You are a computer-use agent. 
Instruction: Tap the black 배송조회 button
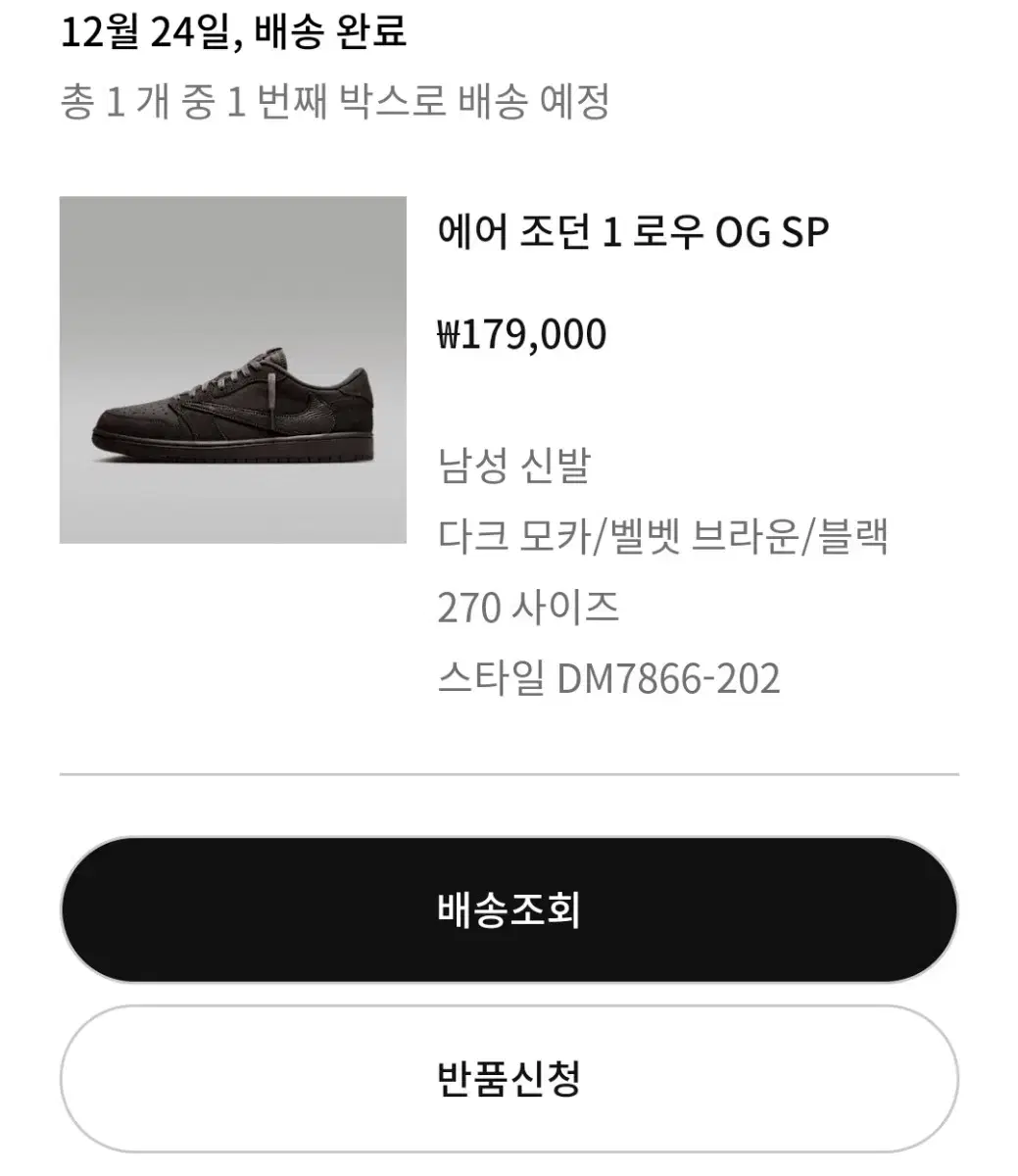point(509,909)
